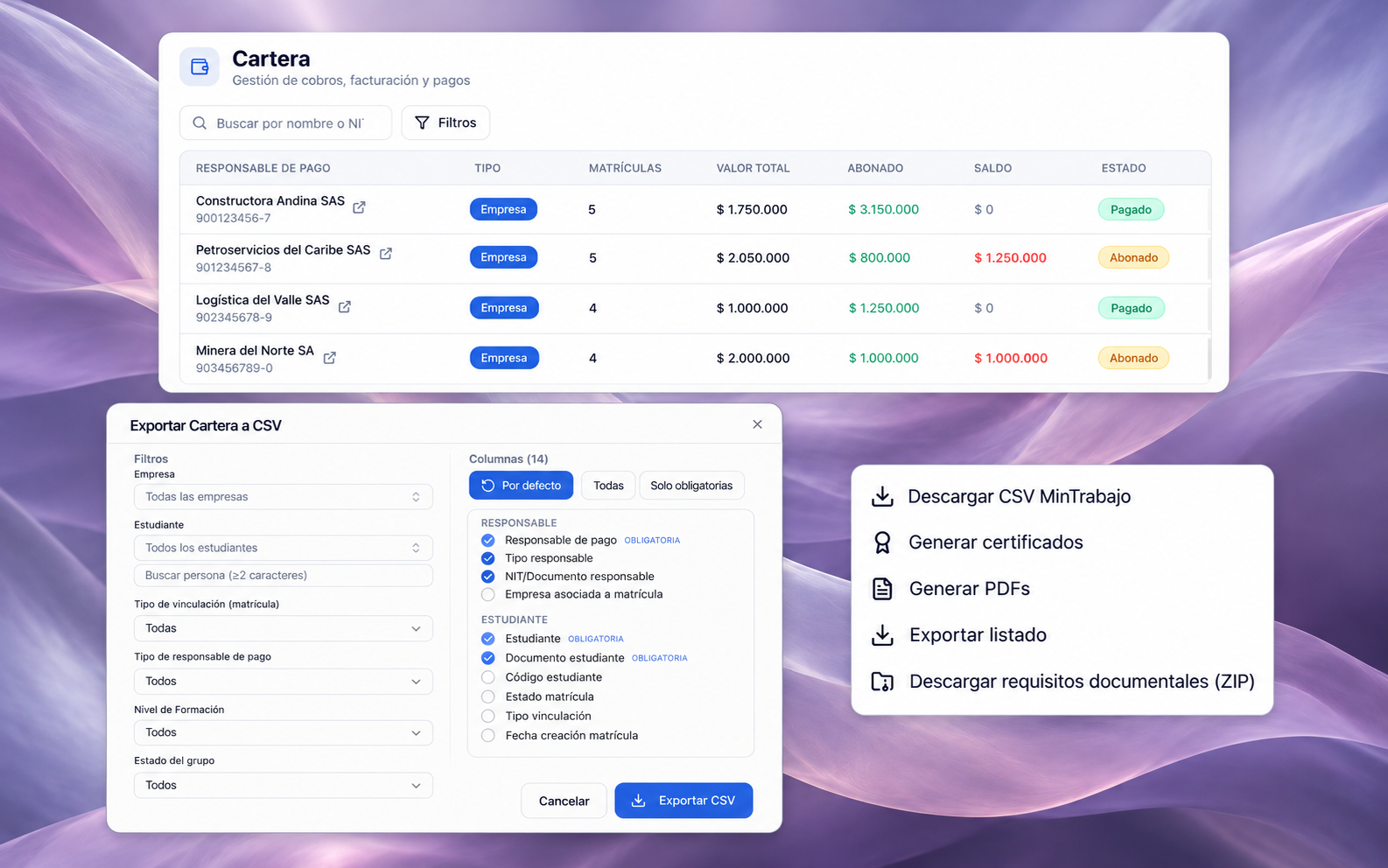Enable the Empresa asociada a matrícula column
This screenshot has height=868, width=1388.
[x=488, y=594]
